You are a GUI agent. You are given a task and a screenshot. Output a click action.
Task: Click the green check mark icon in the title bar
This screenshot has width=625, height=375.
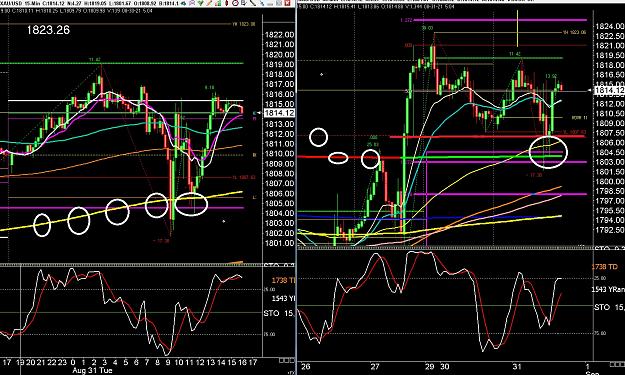tap(200, 3)
